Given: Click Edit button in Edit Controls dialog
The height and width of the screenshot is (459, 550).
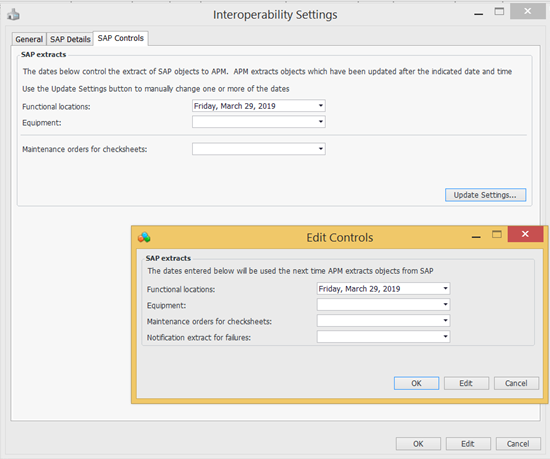Looking at the screenshot, I should point(466,383).
